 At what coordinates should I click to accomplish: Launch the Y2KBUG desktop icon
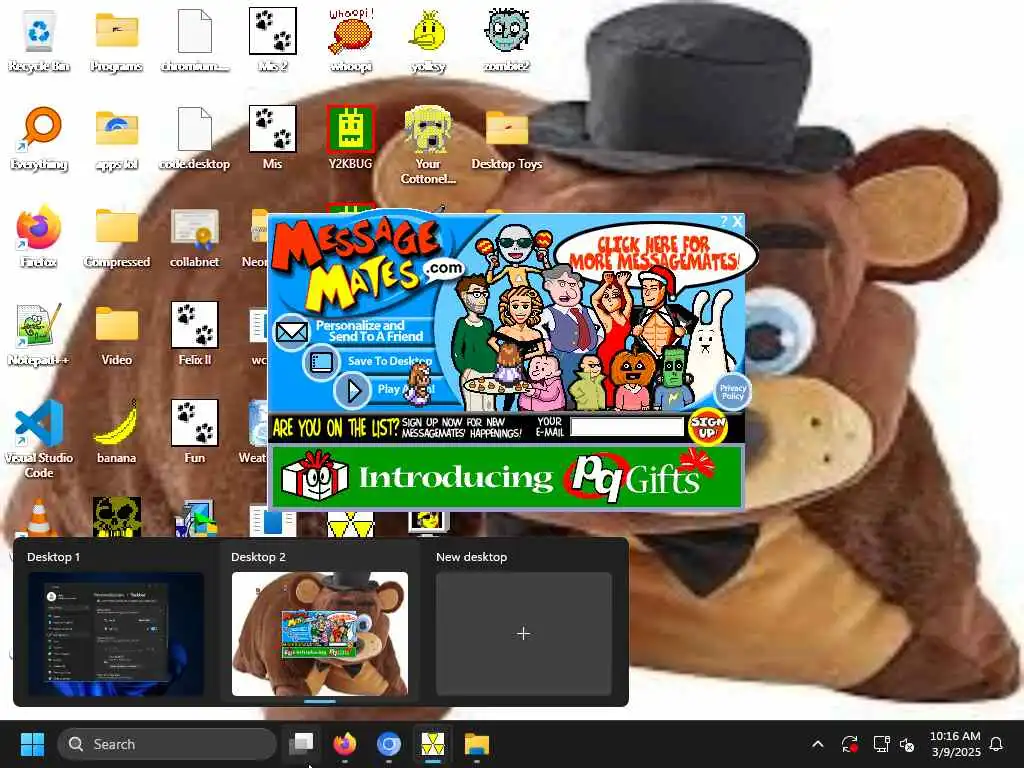(351, 137)
